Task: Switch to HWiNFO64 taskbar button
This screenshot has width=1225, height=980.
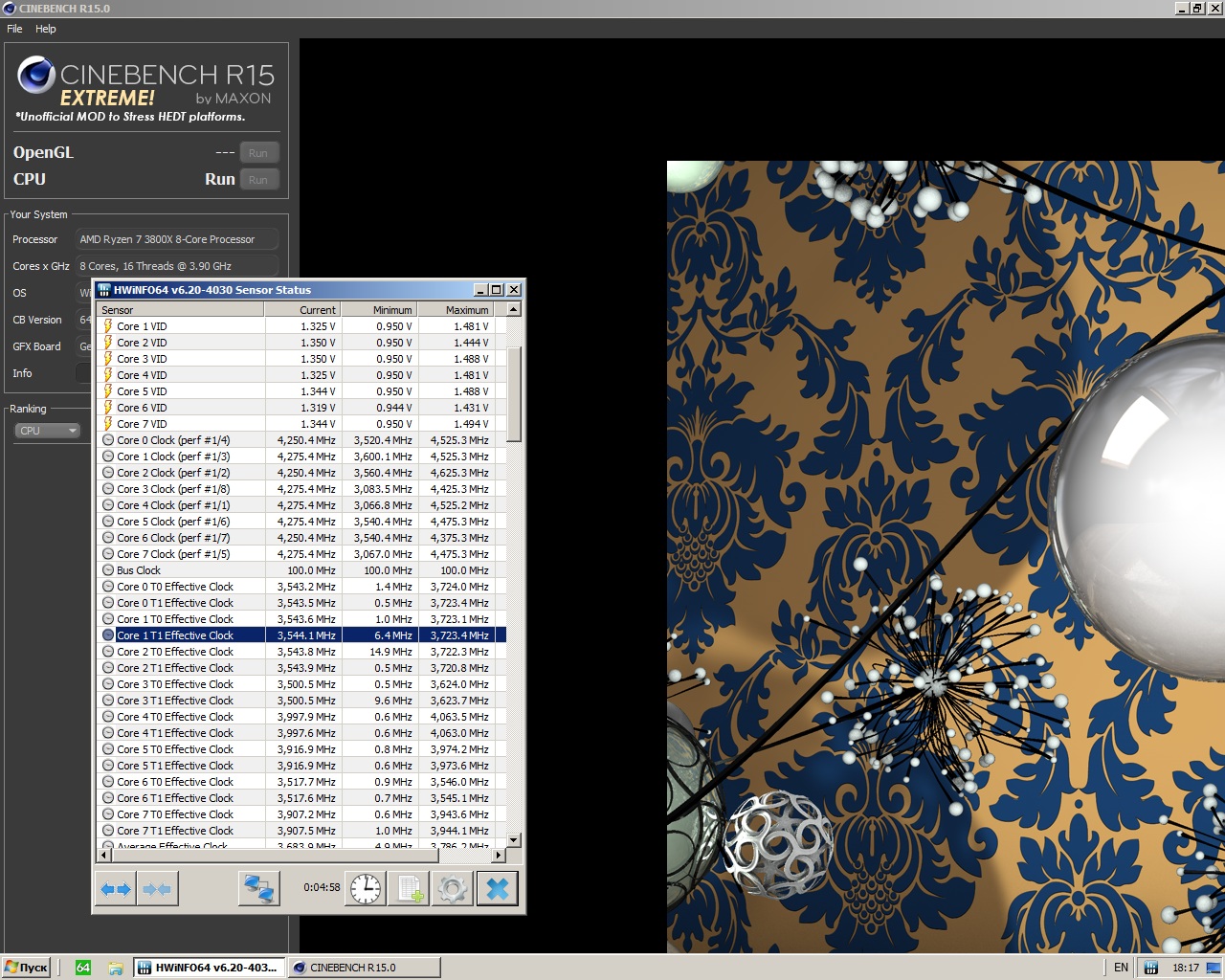Action: (208, 968)
